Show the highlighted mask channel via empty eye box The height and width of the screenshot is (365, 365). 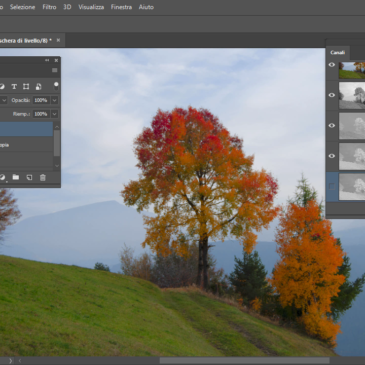pyautogui.click(x=332, y=186)
